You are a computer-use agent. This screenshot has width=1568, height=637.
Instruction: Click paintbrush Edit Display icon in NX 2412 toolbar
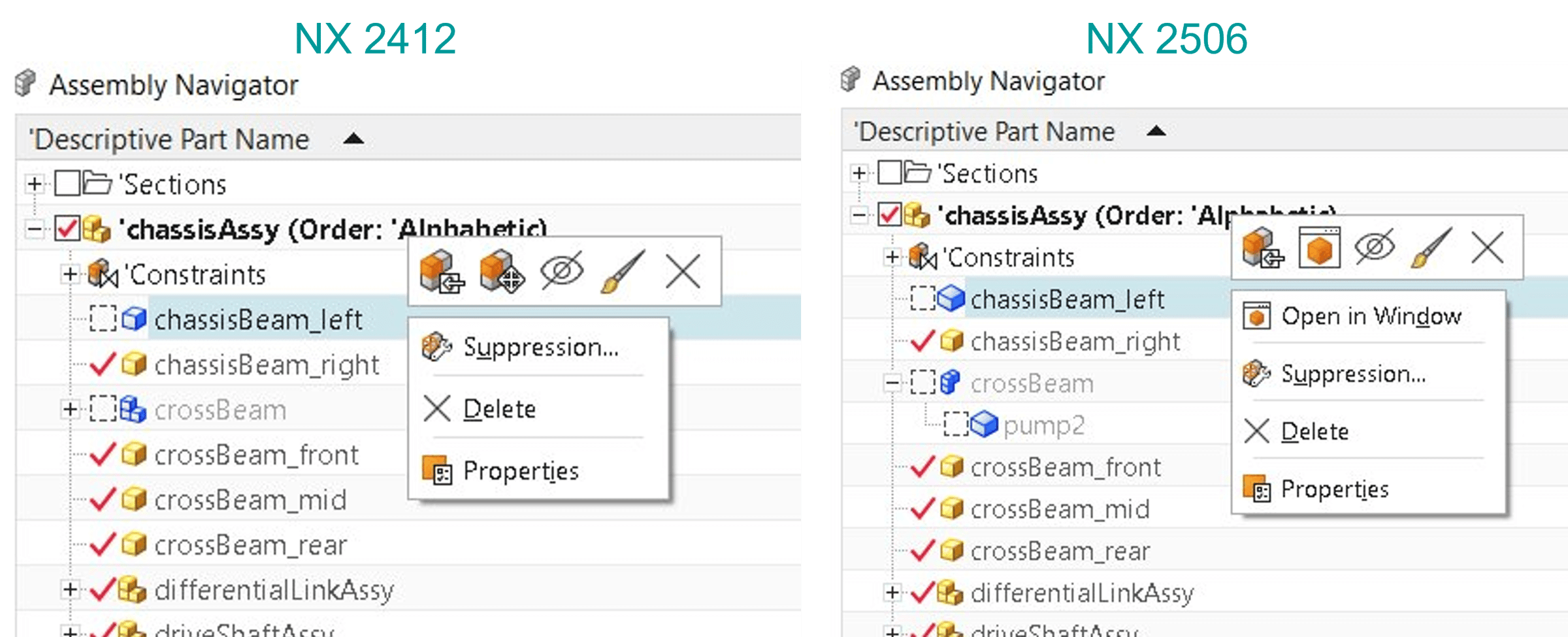point(623,271)
